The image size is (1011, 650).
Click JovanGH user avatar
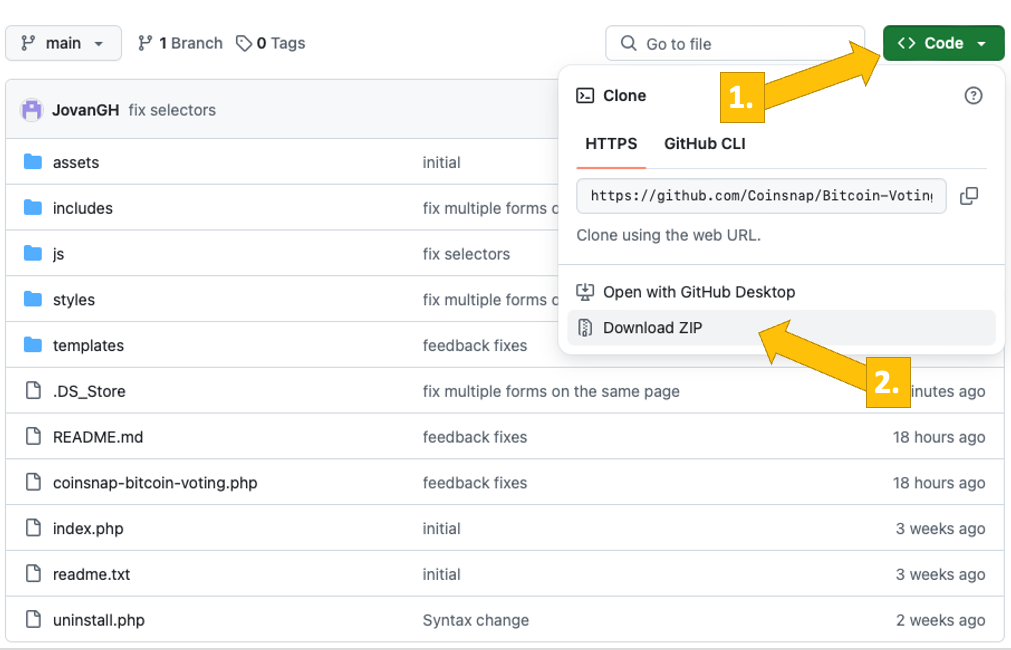tap(32, 110)
